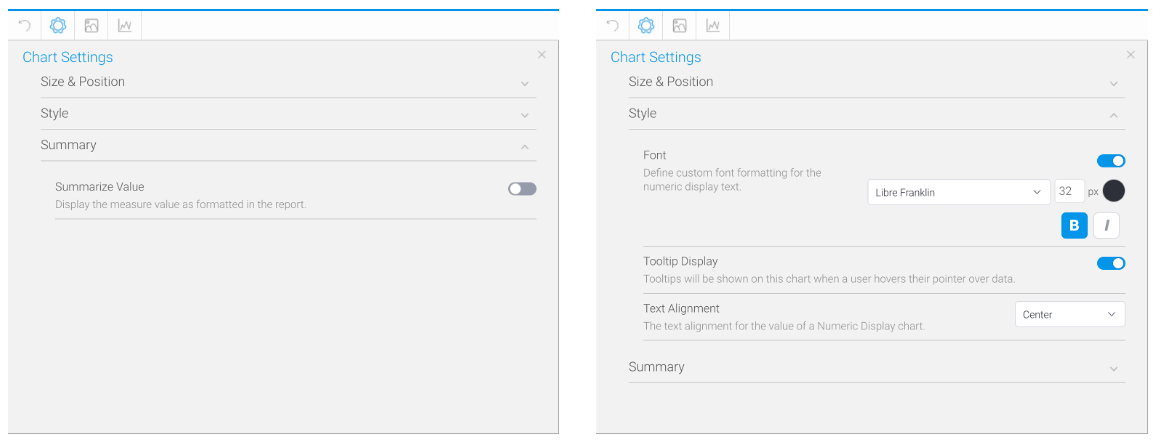Click the line chart icon in left panel
Screen dimensions: 1156x442
125,26
